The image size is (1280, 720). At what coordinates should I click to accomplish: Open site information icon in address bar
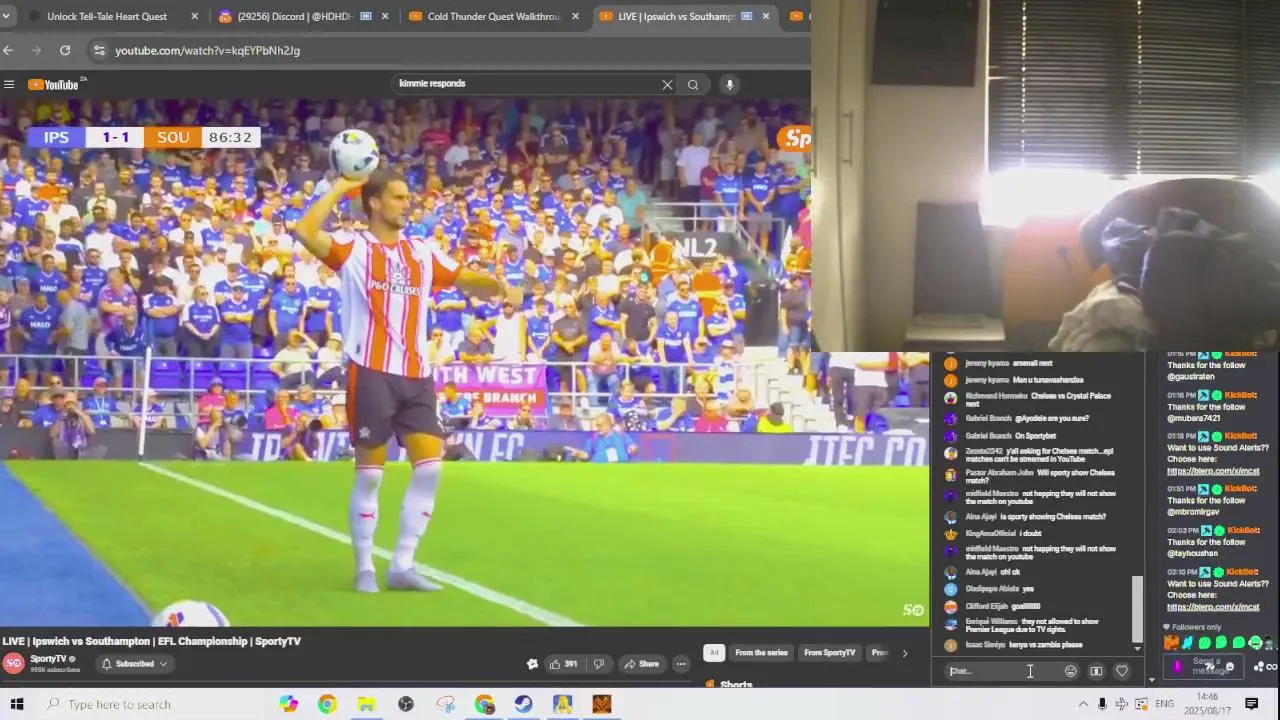click(98, 50)
